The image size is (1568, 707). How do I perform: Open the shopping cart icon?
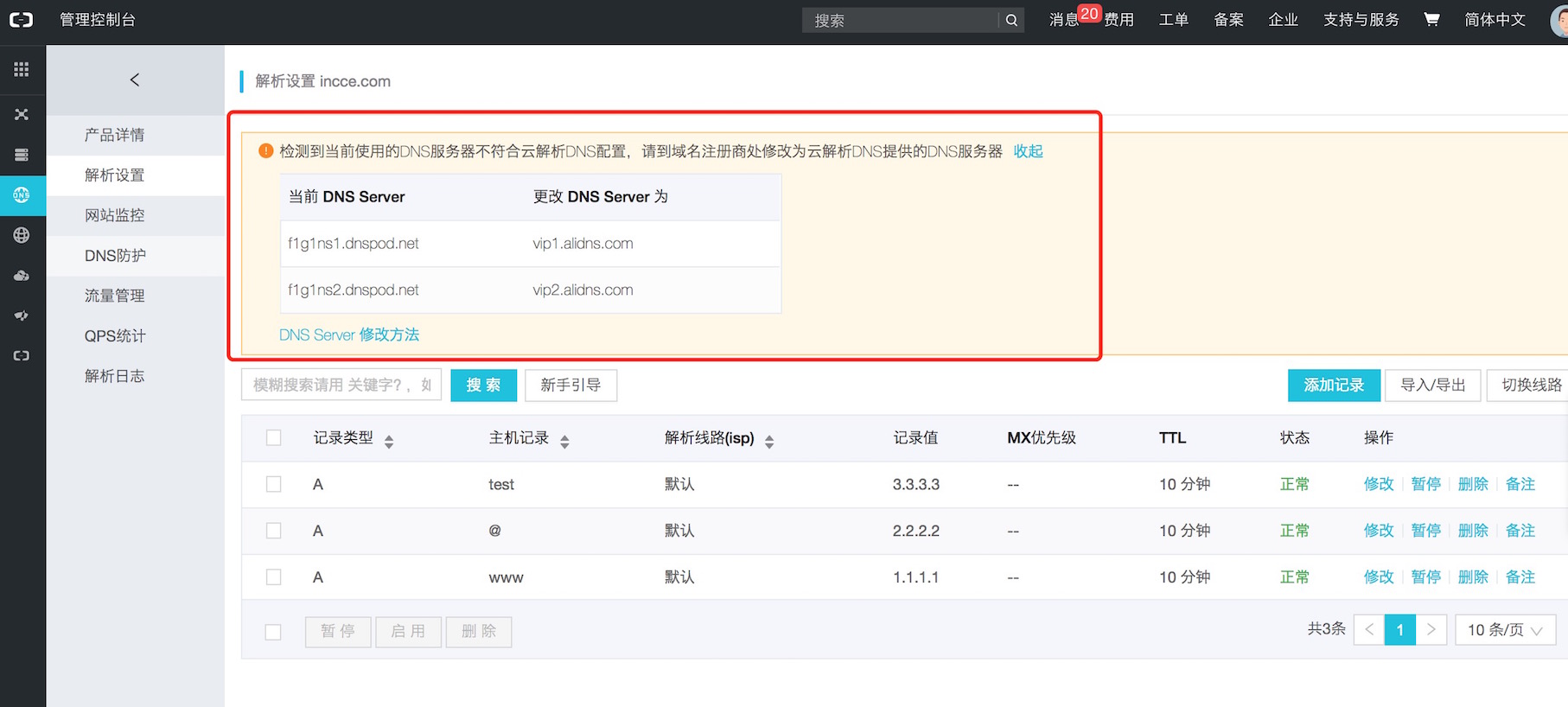[1431, 19]
